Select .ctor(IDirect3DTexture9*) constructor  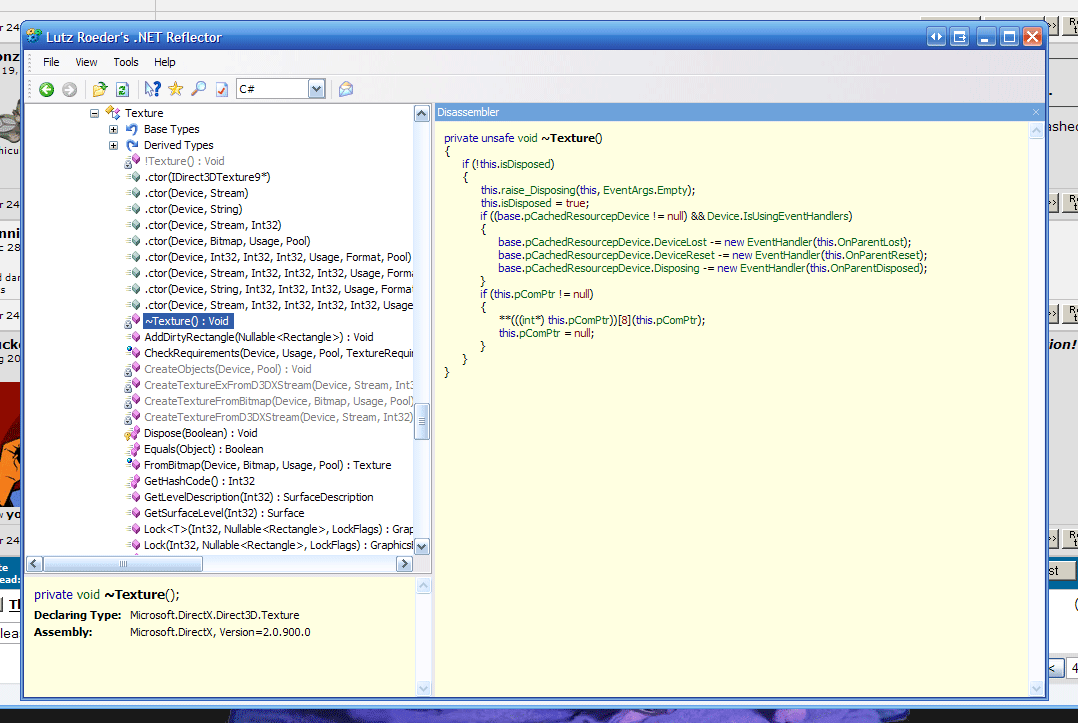tap(207, 177)
